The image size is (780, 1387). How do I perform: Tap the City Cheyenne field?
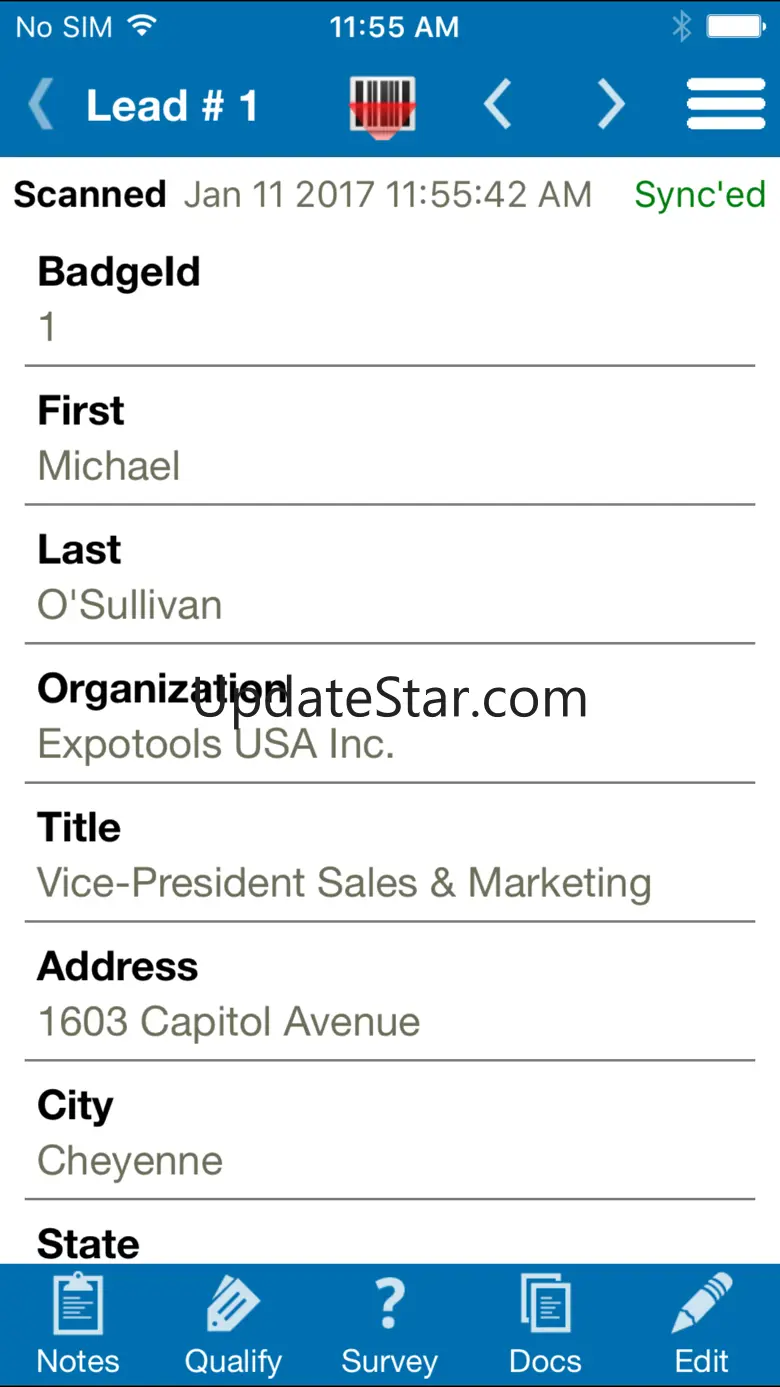click(130, 1161)
